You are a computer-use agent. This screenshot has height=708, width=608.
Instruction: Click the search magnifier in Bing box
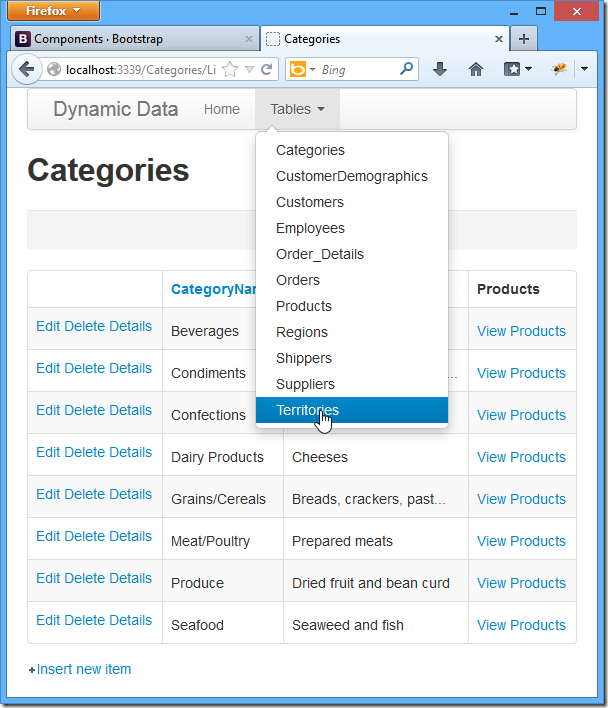click(x=406, y=70)
